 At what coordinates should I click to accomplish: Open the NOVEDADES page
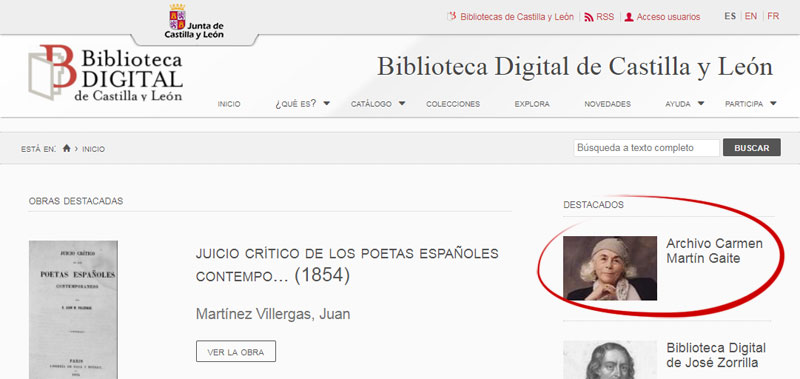tap(608, 104)
